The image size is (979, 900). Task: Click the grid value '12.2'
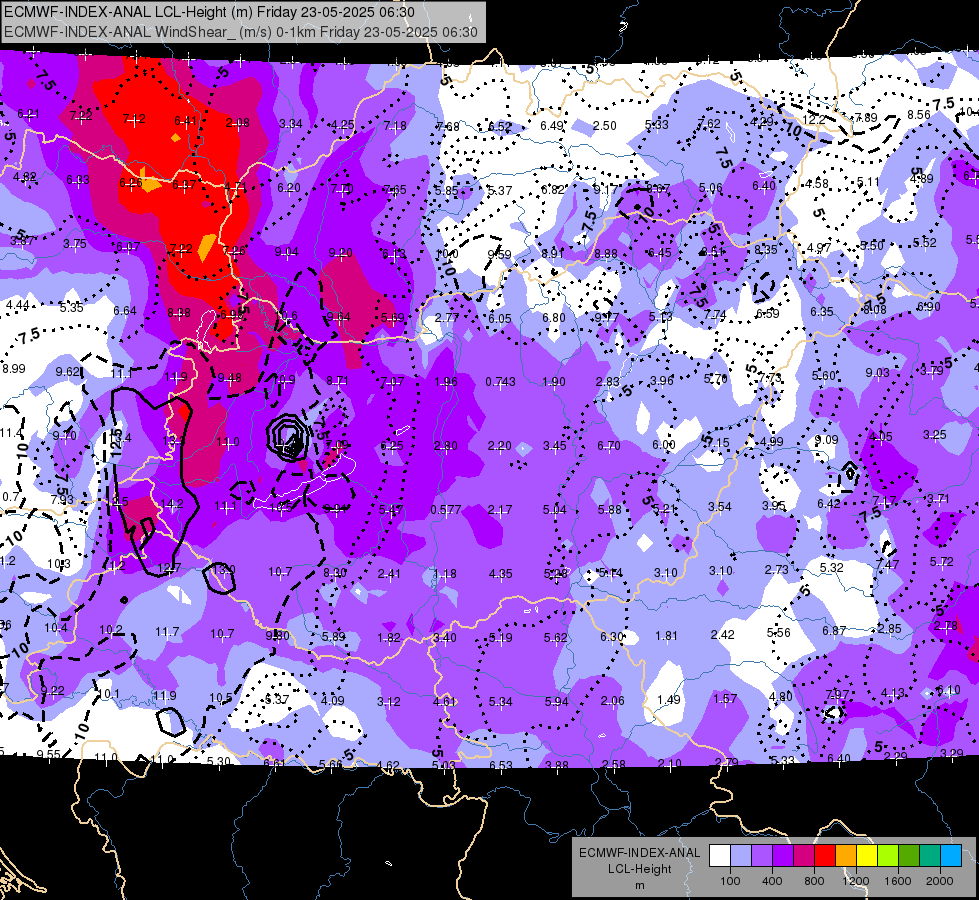tap(814, 119)
